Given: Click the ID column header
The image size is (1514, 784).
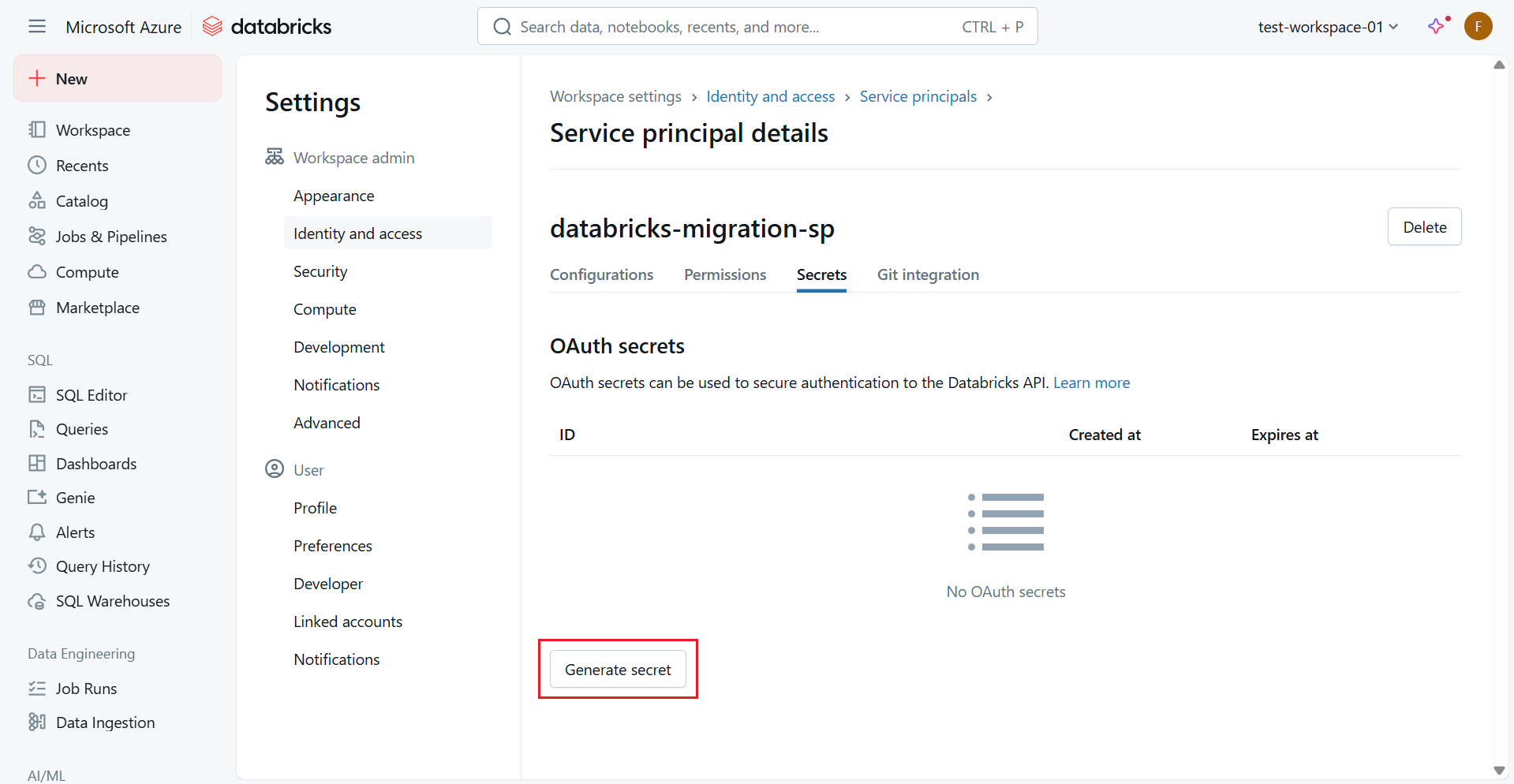Looking at the screenshot, I should point(567,435).
